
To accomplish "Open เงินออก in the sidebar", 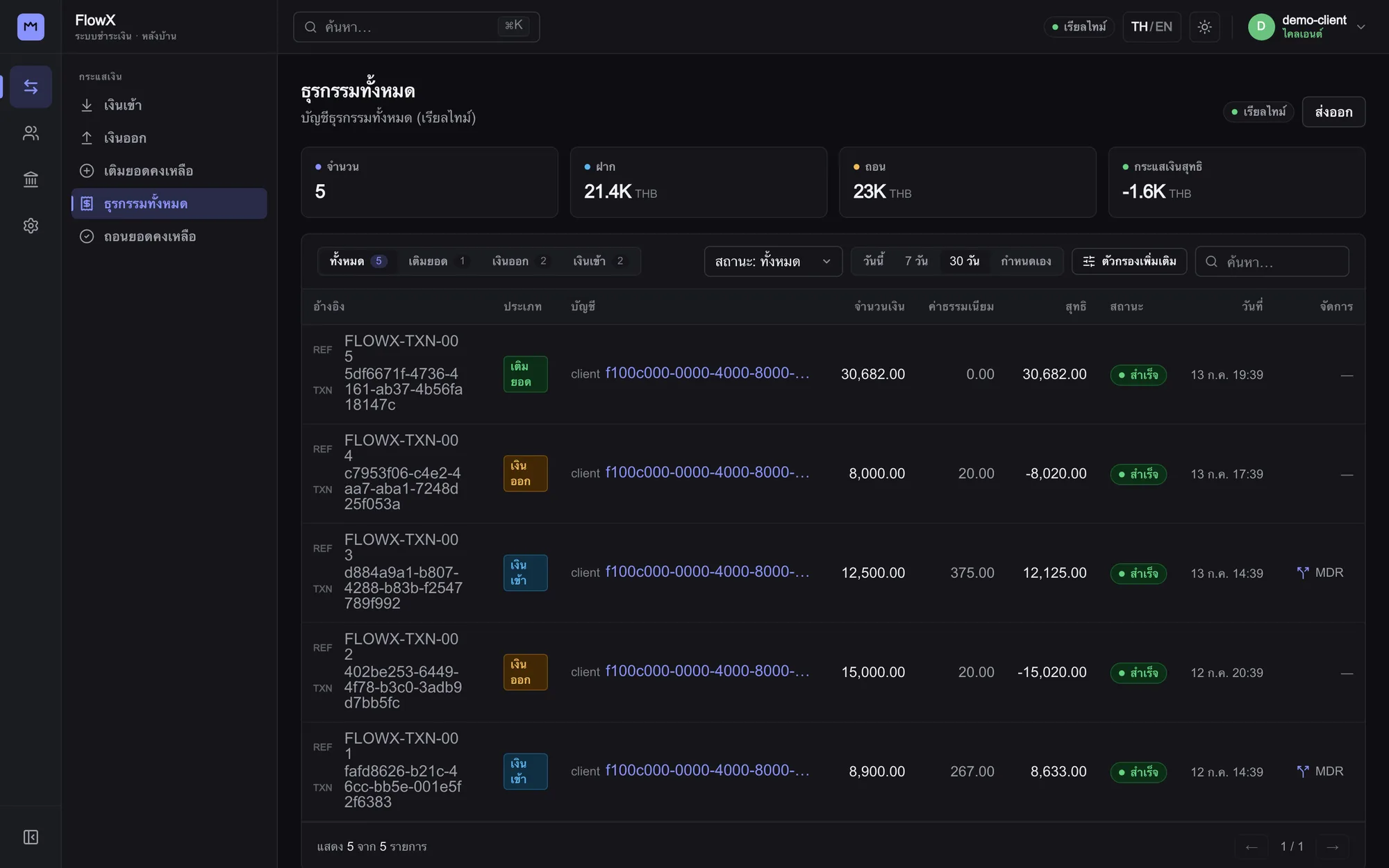I will pos(169,138).
